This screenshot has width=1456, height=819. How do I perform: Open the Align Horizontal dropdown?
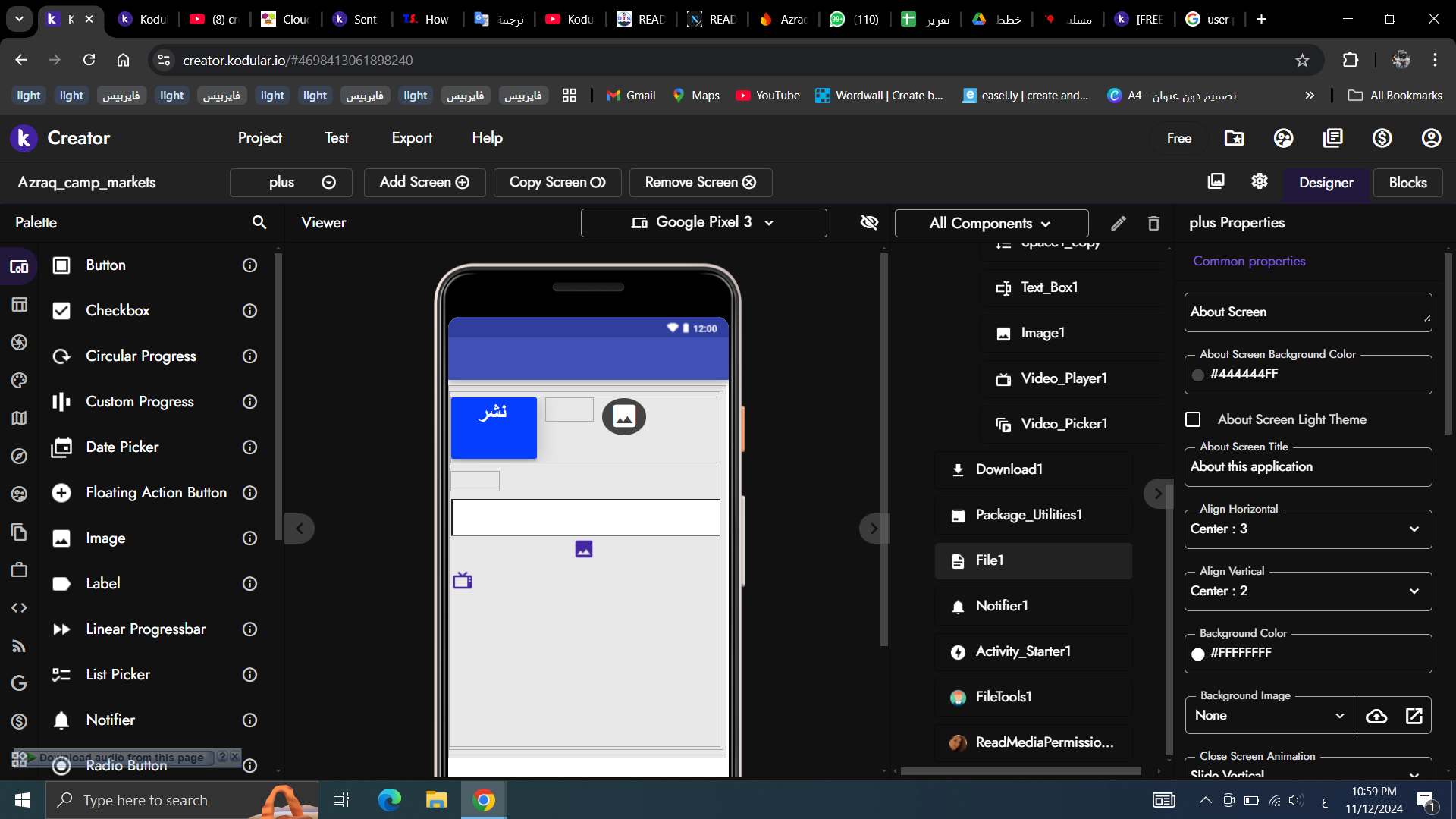pyautogui.click(x=1307, y=529)
